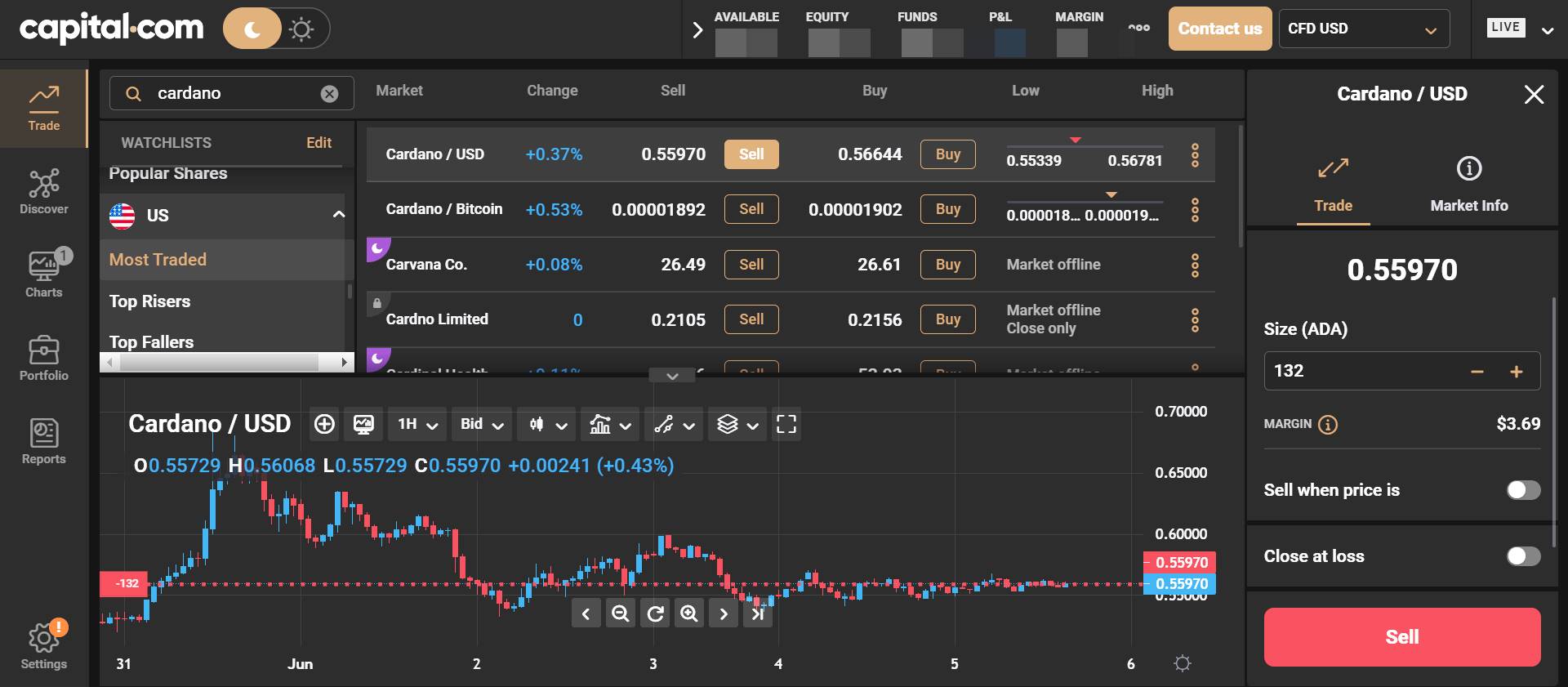
Task: Open the Charts sidebar section
Action: point(44,274)
